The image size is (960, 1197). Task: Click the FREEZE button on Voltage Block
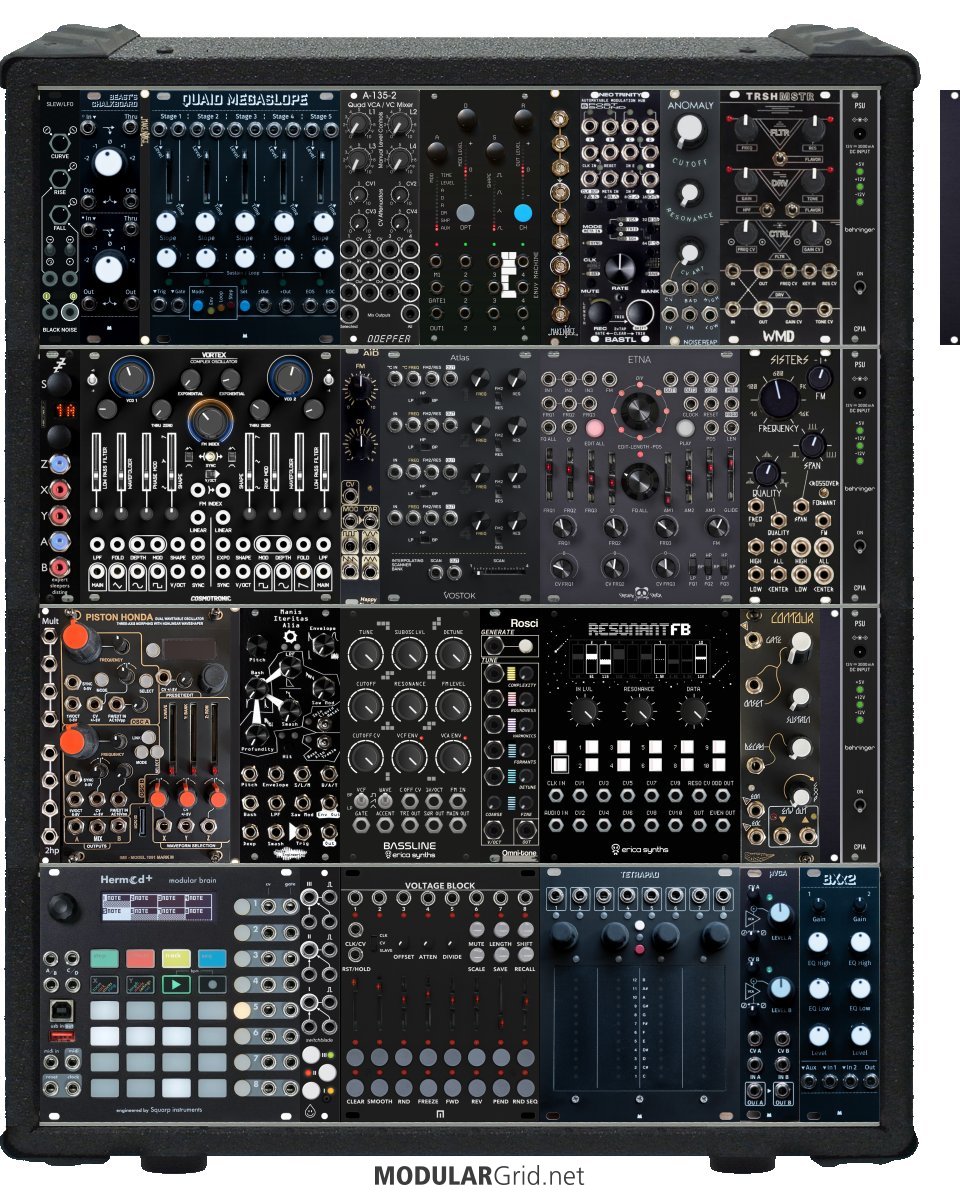click(428, 1087)
